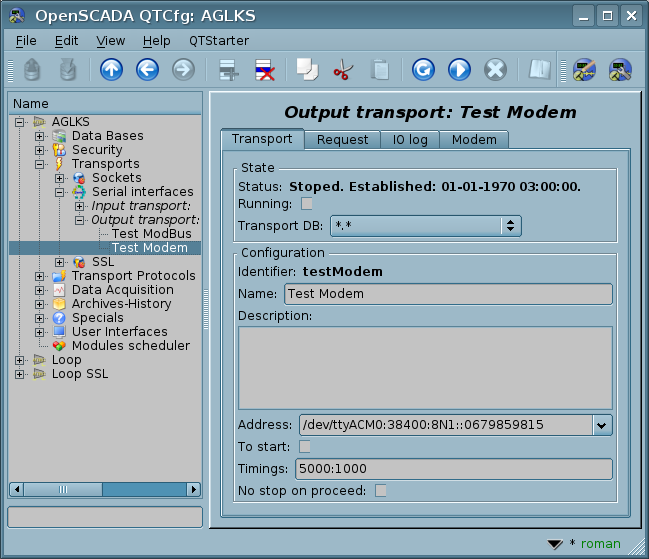Click the Modules scheduler colored icon
Screen dimensions: 649x559
point(59,346)
